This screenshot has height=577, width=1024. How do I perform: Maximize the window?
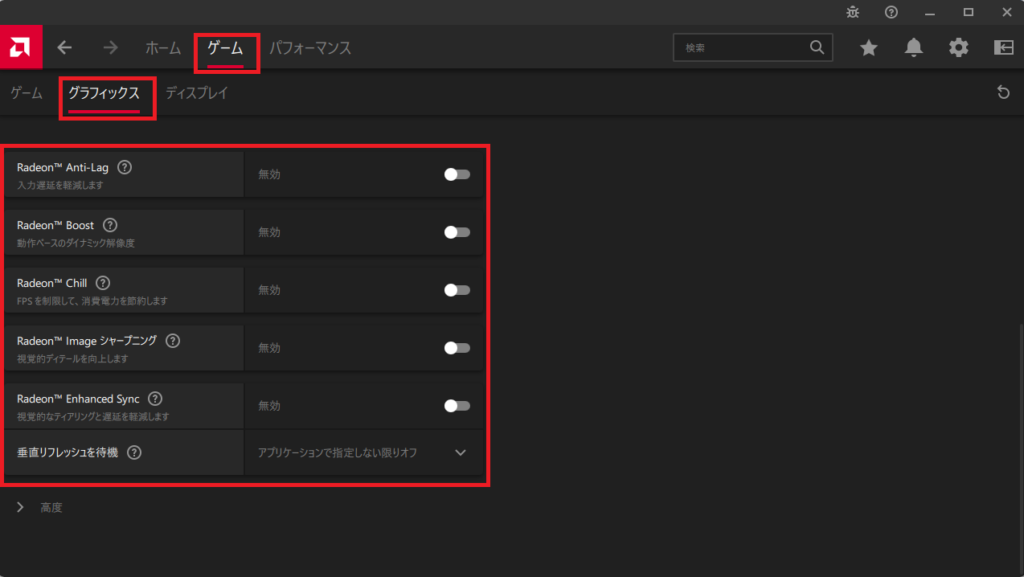tap(968, 12)
